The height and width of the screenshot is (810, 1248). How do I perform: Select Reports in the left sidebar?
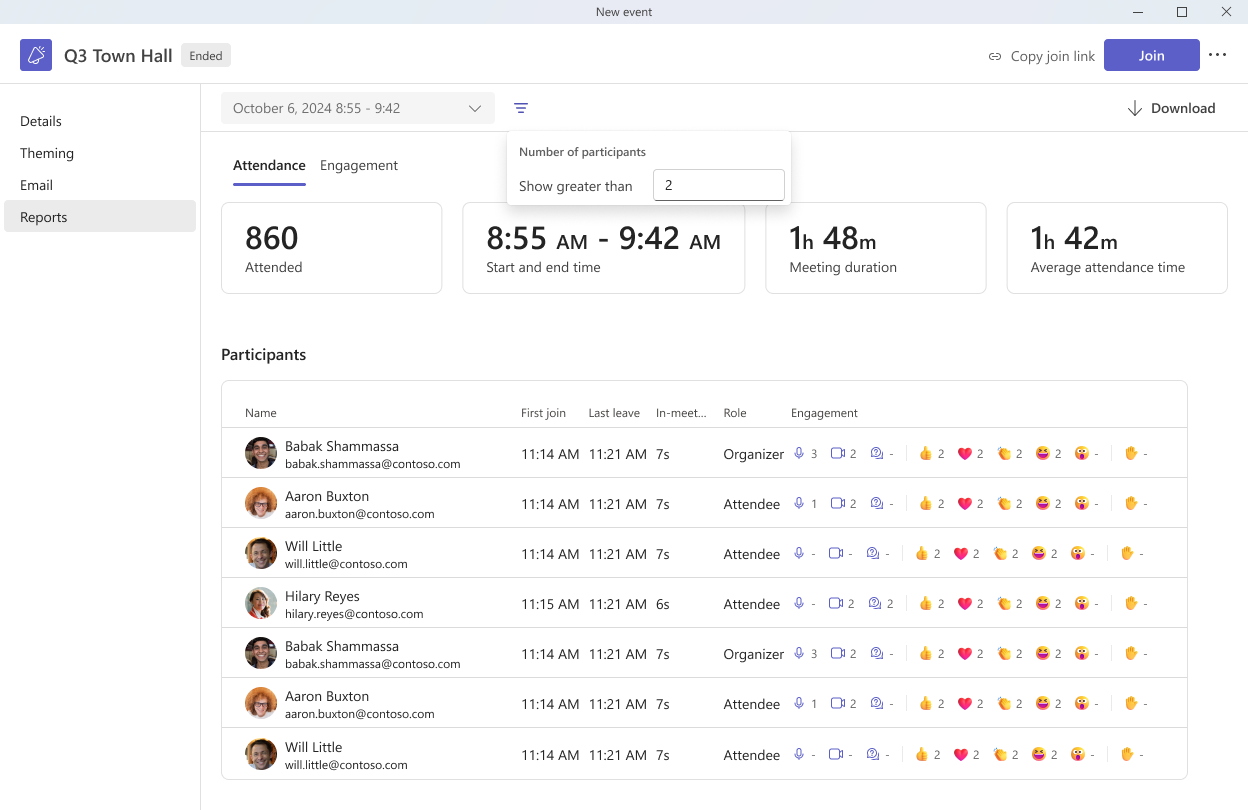coord(100,217)
